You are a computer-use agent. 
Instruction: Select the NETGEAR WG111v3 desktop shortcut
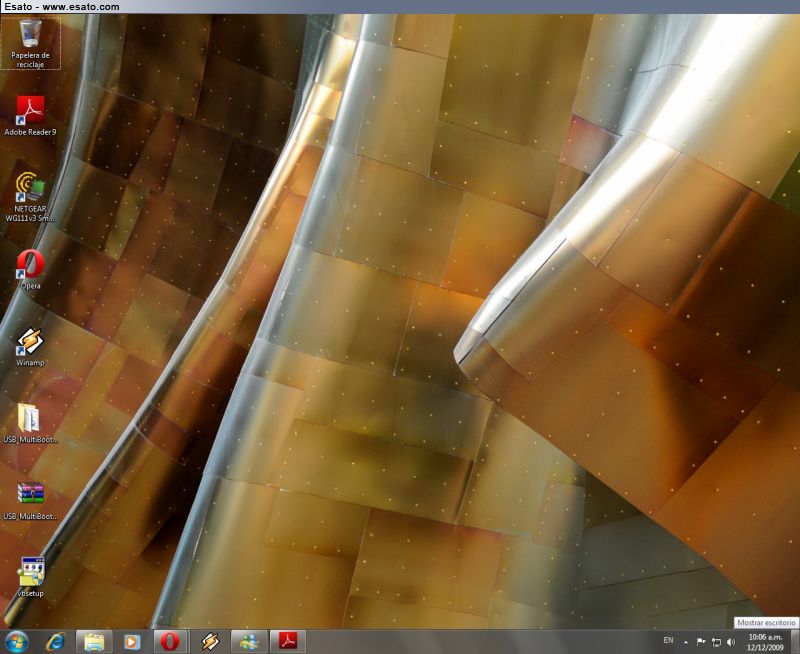point(31,197)
